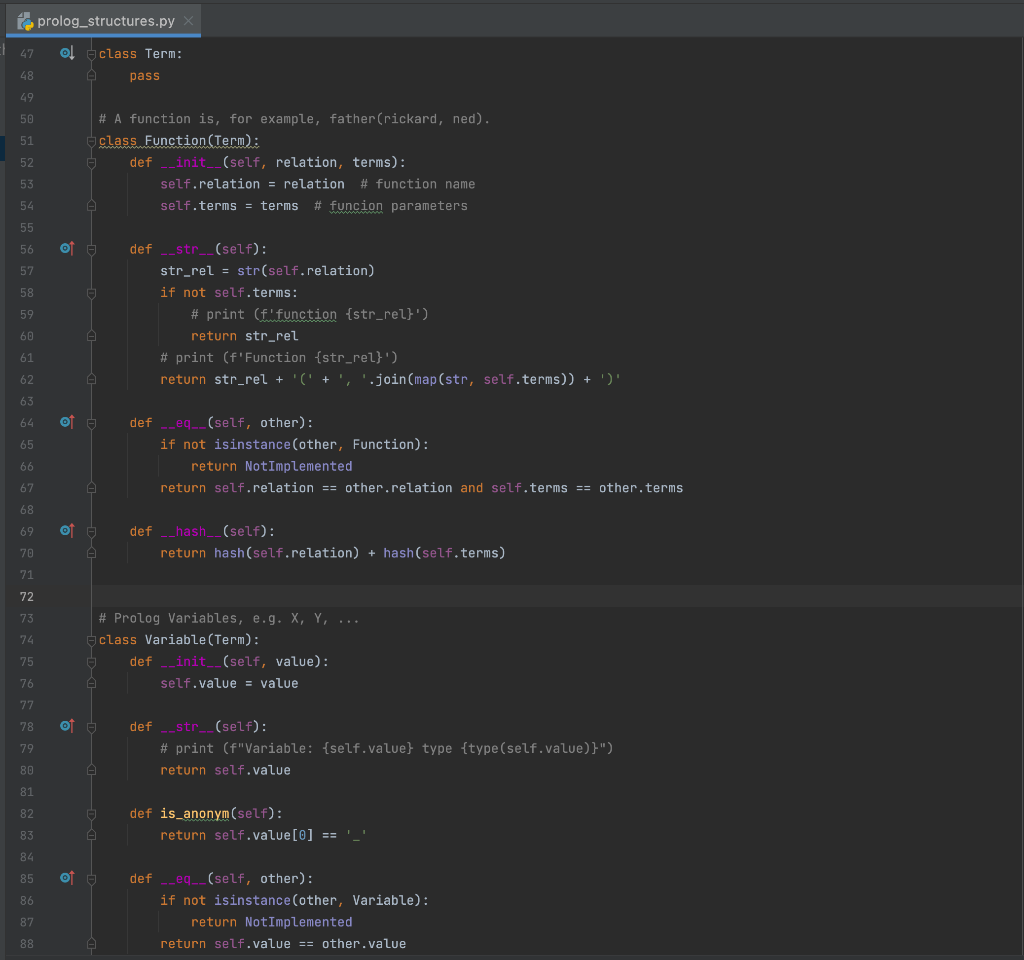Click the fold end marker on line 67
1024x960 pixels.
[x=91, y=488]
